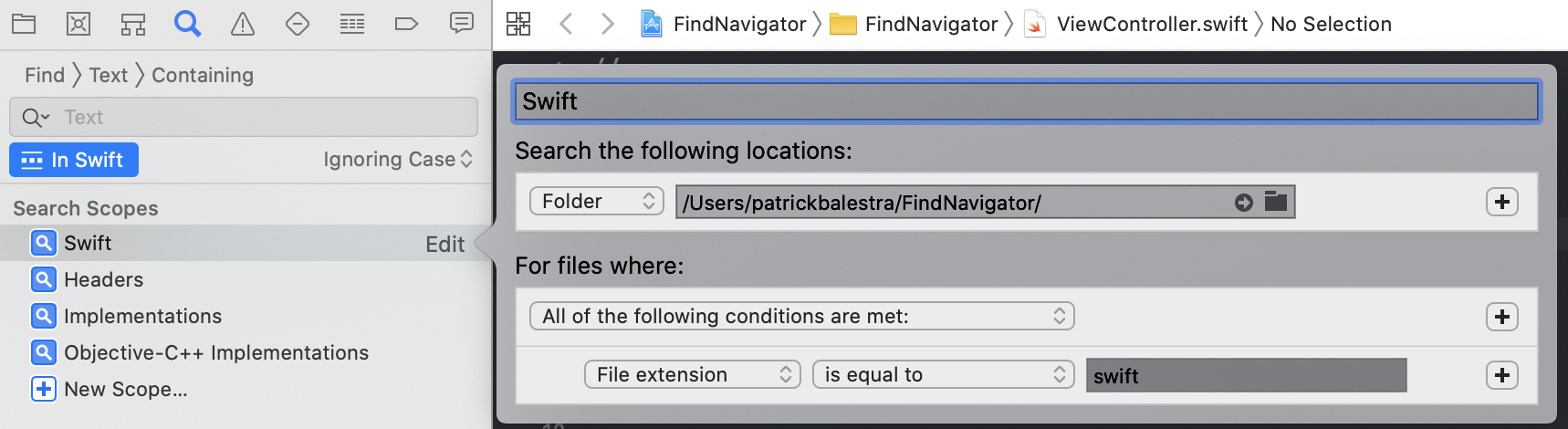Open the Project navigator folder icon
This screenshot has width=1568, height=429.
coord(24,24)
